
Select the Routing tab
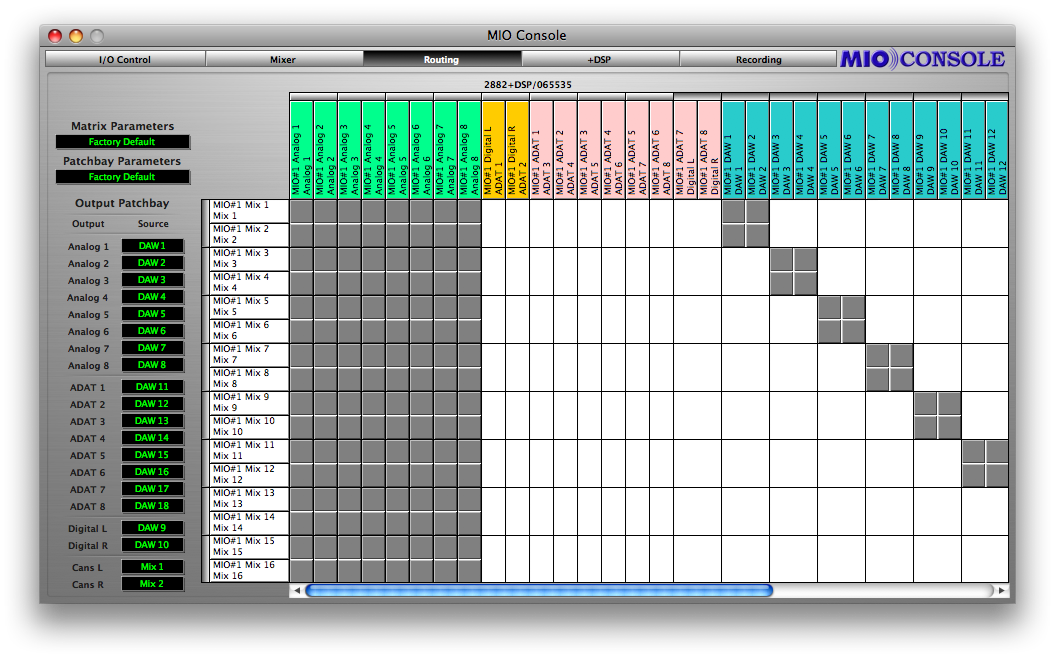coord(442,59)
